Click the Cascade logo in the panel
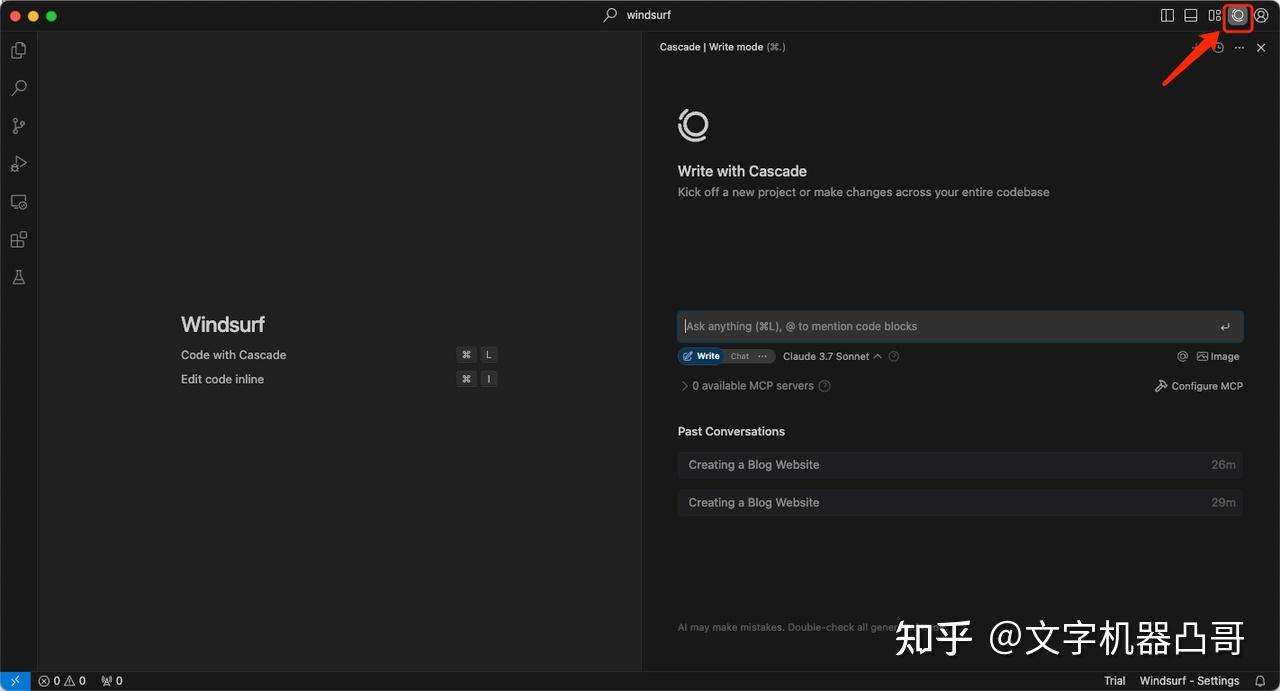Screen dimensions: 1280x691 click(x=693, y=125)
